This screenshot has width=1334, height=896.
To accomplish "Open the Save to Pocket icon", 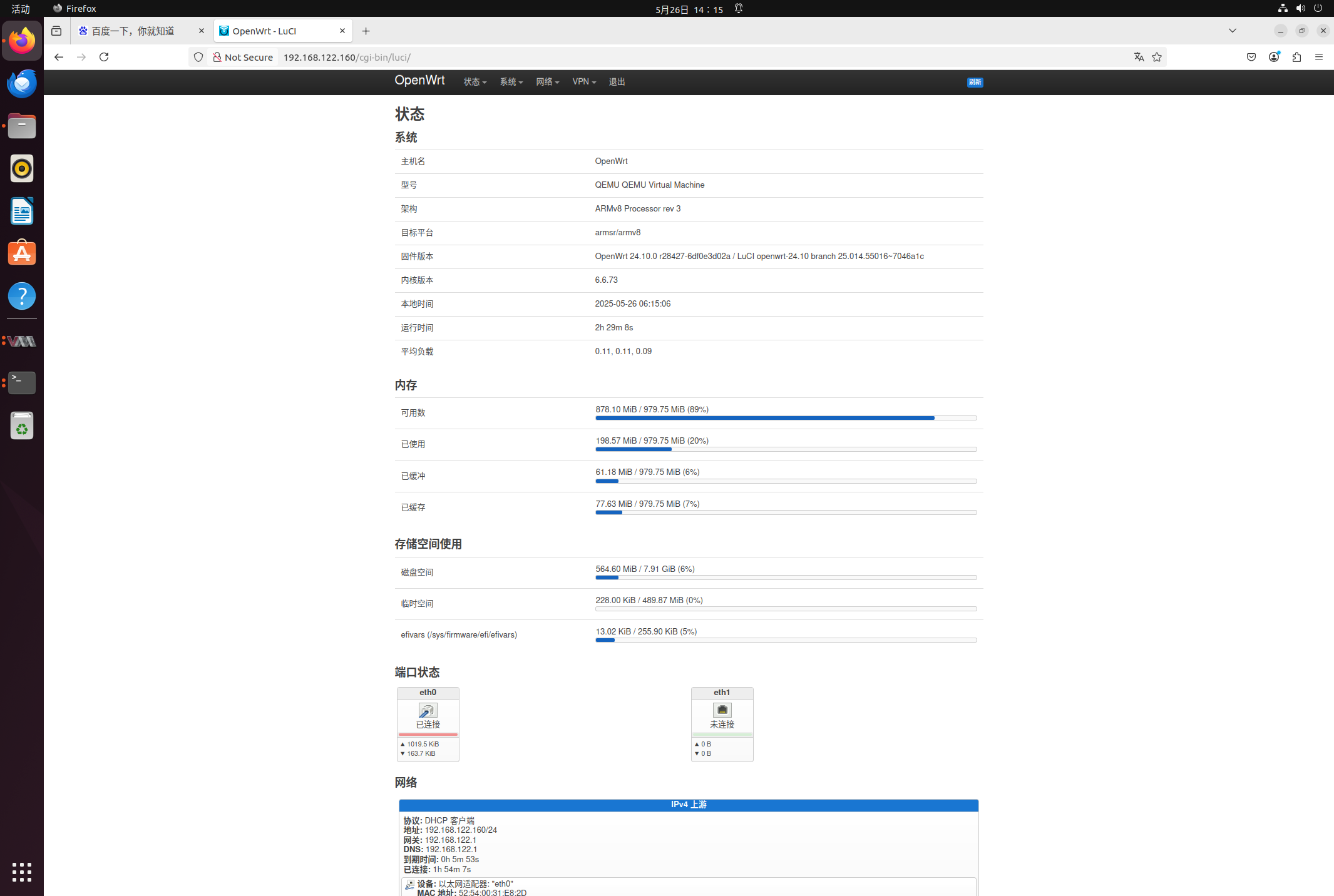I will click(x=1251, y=57).
